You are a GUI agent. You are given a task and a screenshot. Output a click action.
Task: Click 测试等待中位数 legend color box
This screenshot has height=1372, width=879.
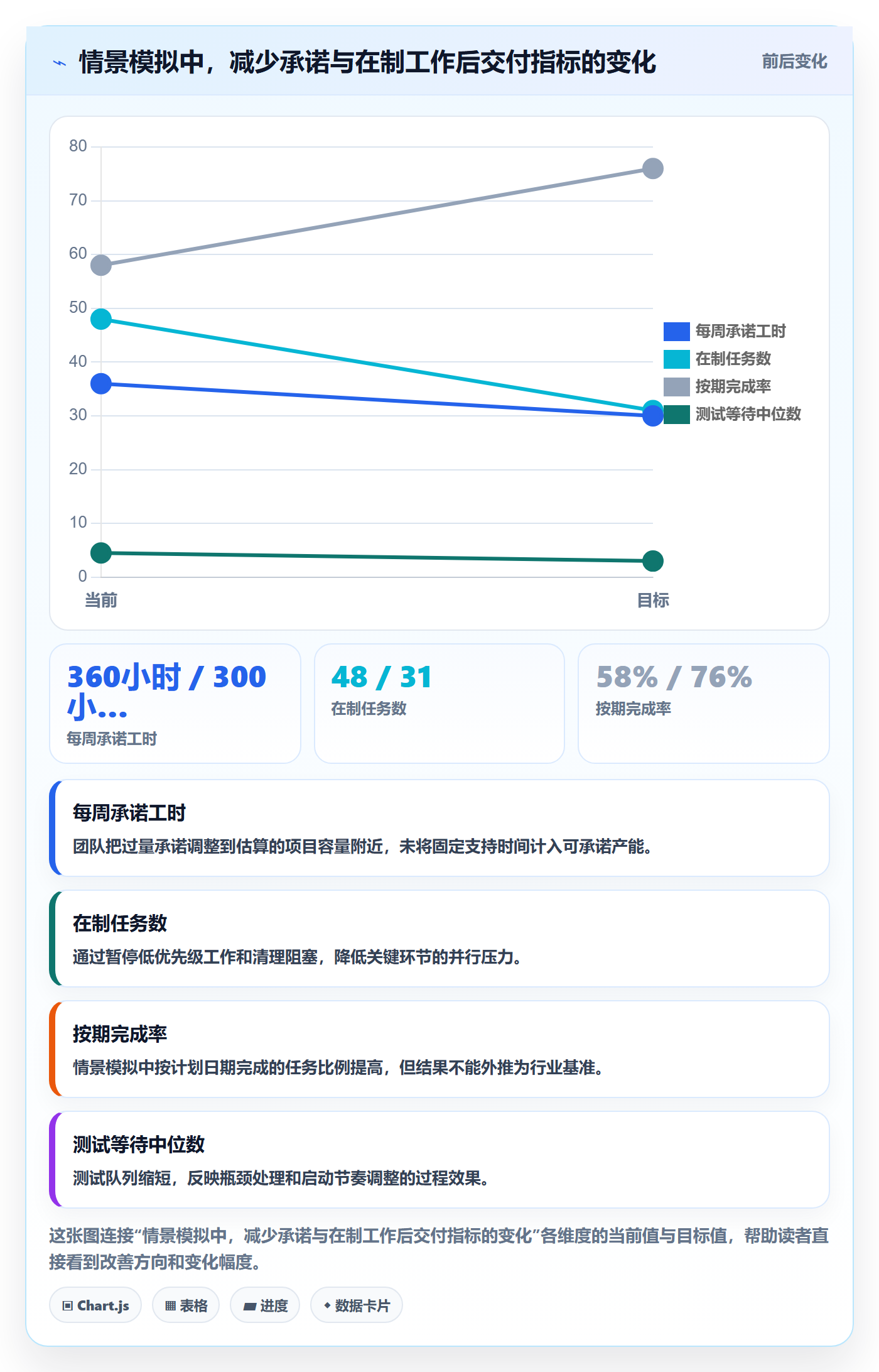tap(676, 414)
